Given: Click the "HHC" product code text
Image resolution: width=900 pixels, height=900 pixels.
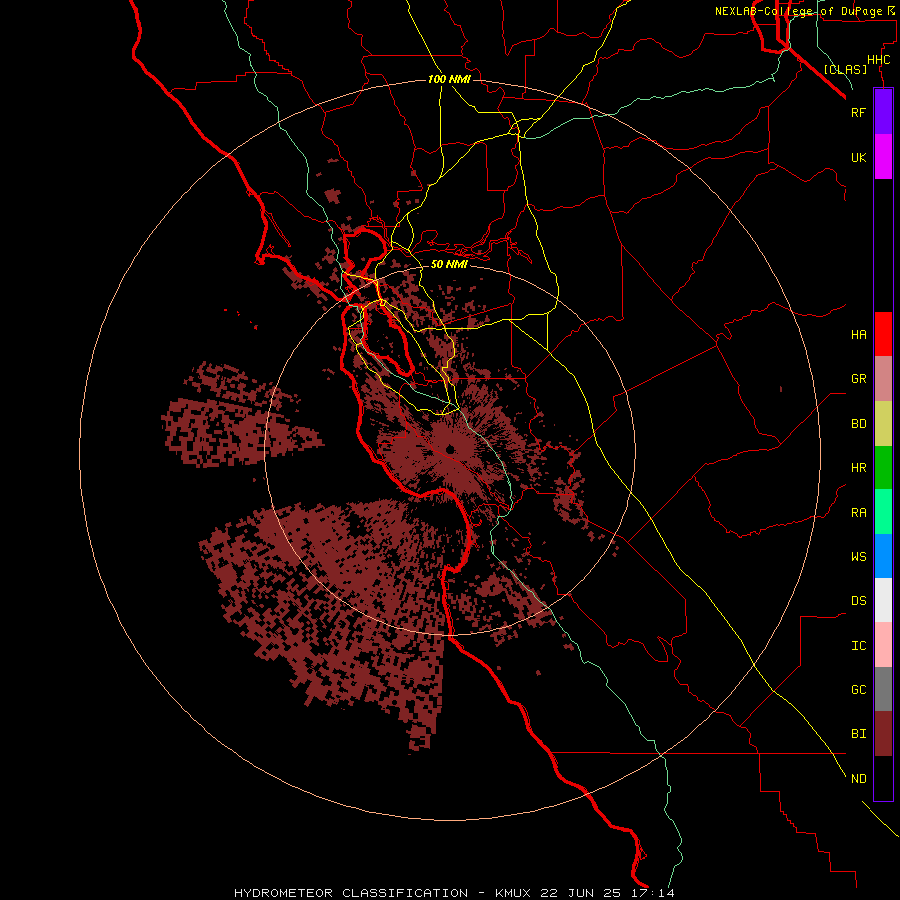Looking at the screenshot, I should (x=878, y=60).
